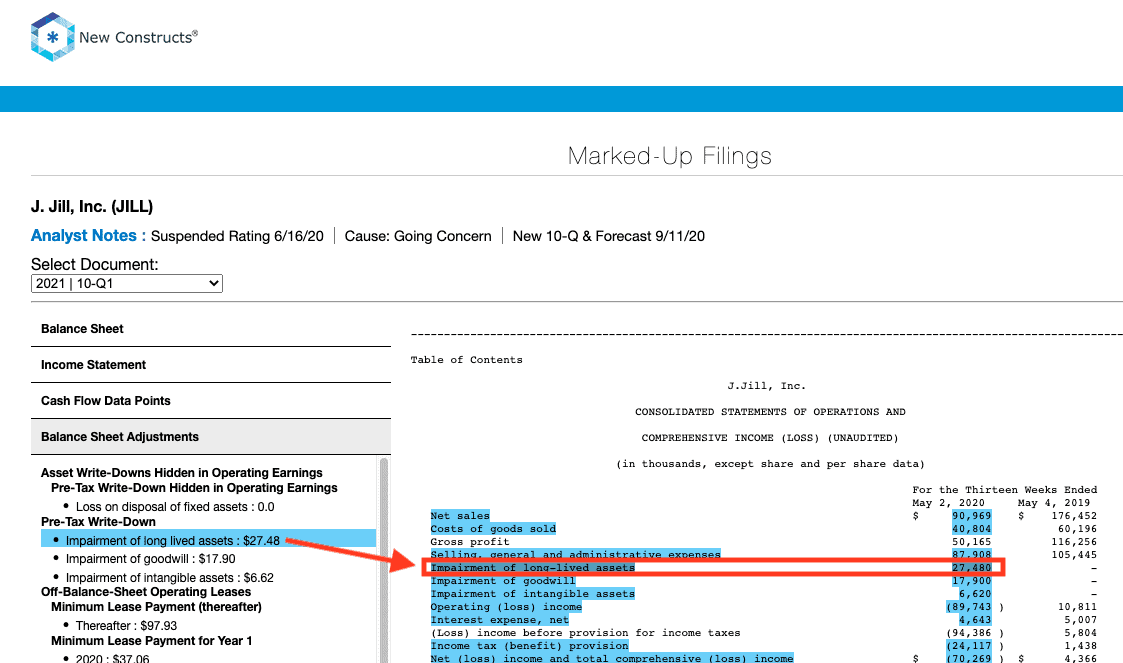The image size is (1123, 663).
Task: Click the Table of Contents text
Action: (x=466, y=359)
